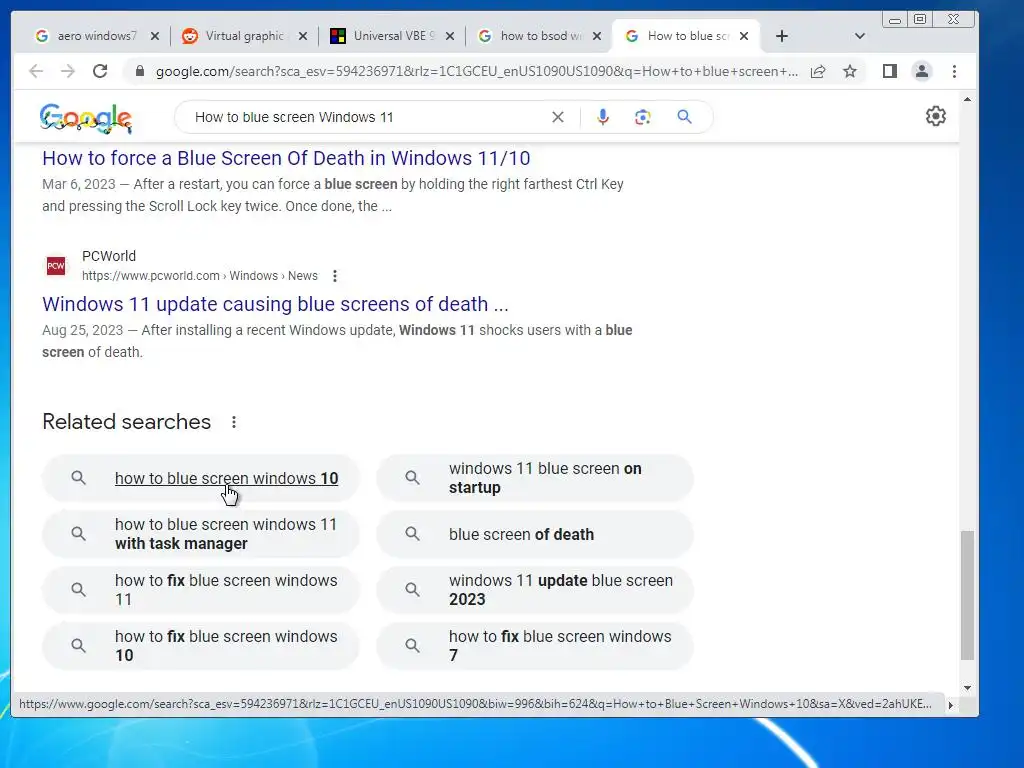Open 'How to force a Blue Screen Of Death' result
Screen dimensions: 1024x768
(x=286, y=158)
